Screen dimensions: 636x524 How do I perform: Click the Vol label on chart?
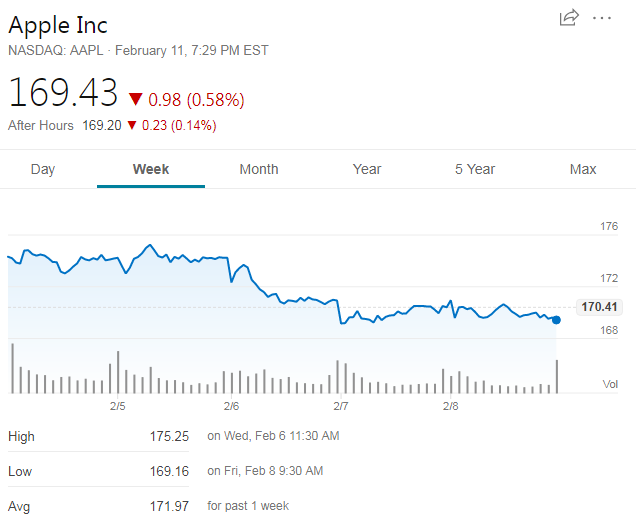tap(610, 384)
